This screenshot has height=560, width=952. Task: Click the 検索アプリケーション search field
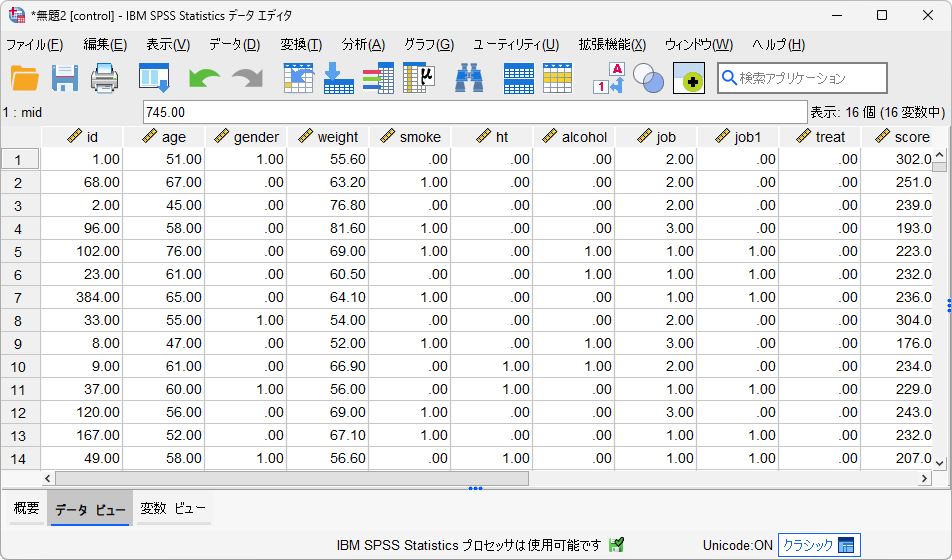802,78
